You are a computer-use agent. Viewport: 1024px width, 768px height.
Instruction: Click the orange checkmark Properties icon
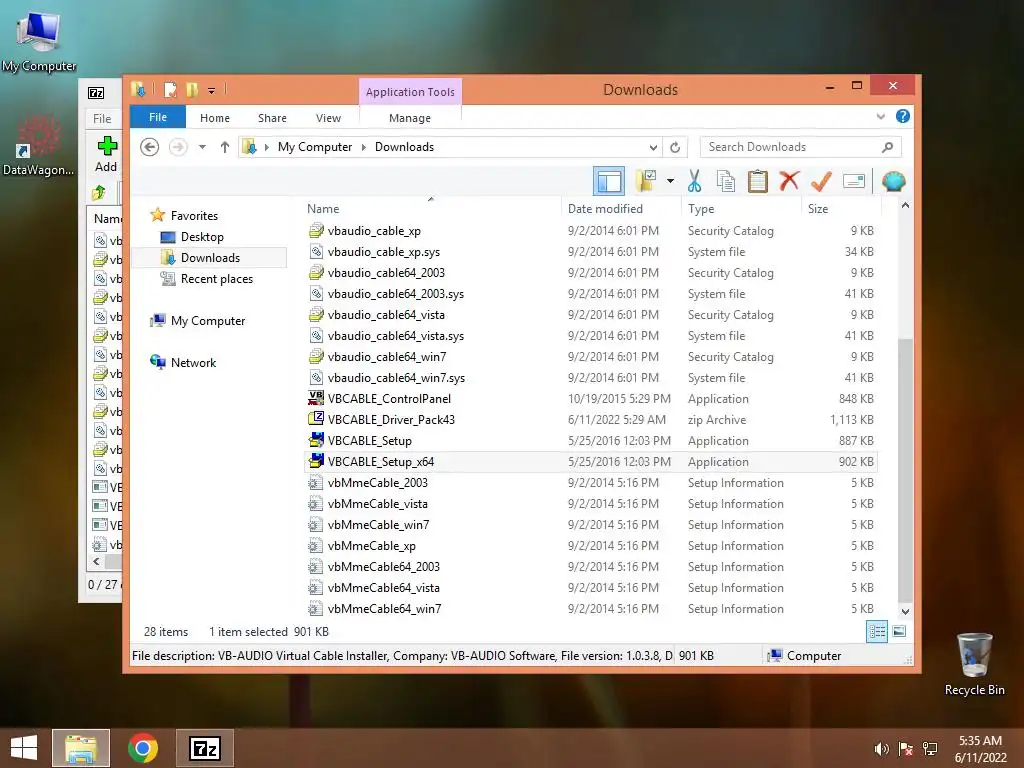click(x=821, y=181)
